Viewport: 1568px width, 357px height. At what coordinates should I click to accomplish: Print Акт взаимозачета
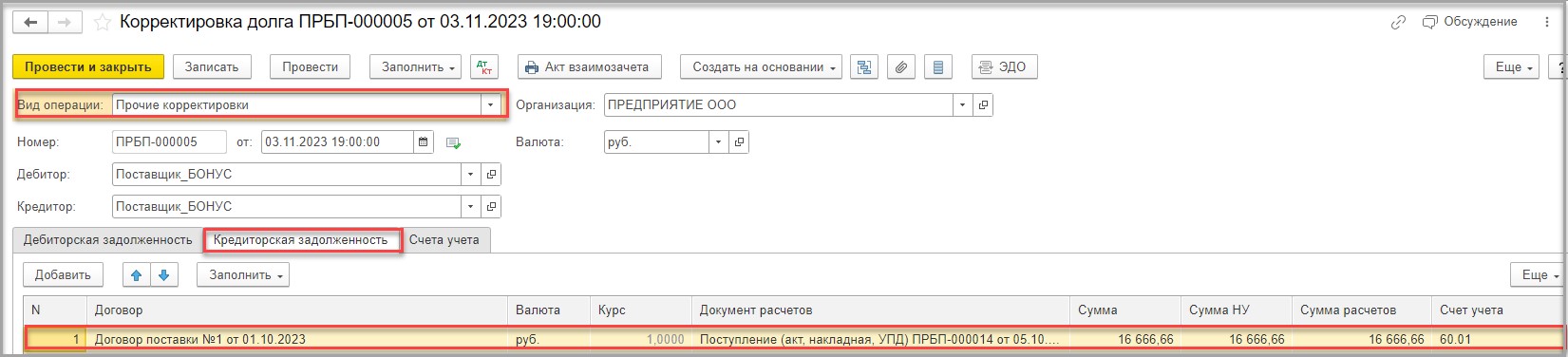[x=589, y=67]
